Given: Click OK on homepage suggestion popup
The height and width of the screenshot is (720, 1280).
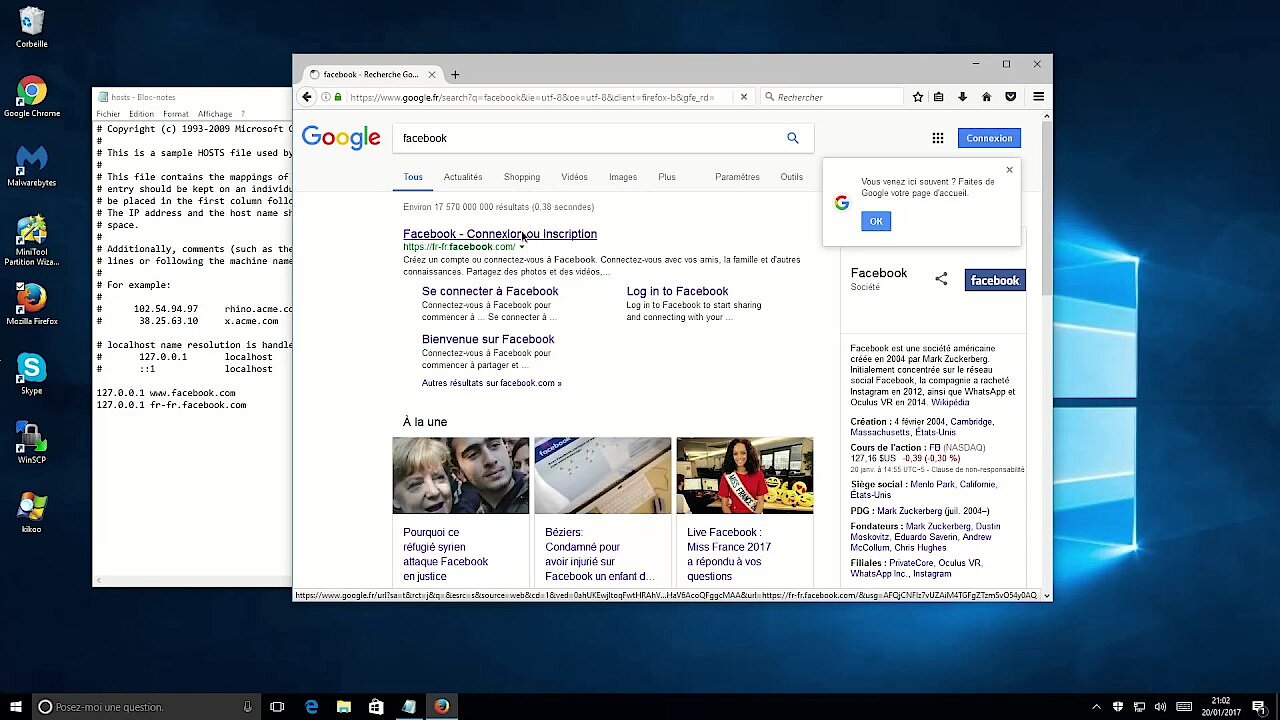Looking at the screenshot, I should click(x=876, y=221).
